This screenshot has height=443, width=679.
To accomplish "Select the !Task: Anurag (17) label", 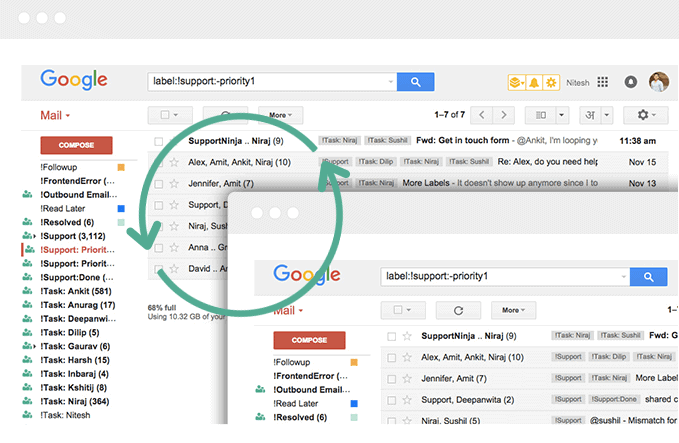I will click(x=78, y=305).
